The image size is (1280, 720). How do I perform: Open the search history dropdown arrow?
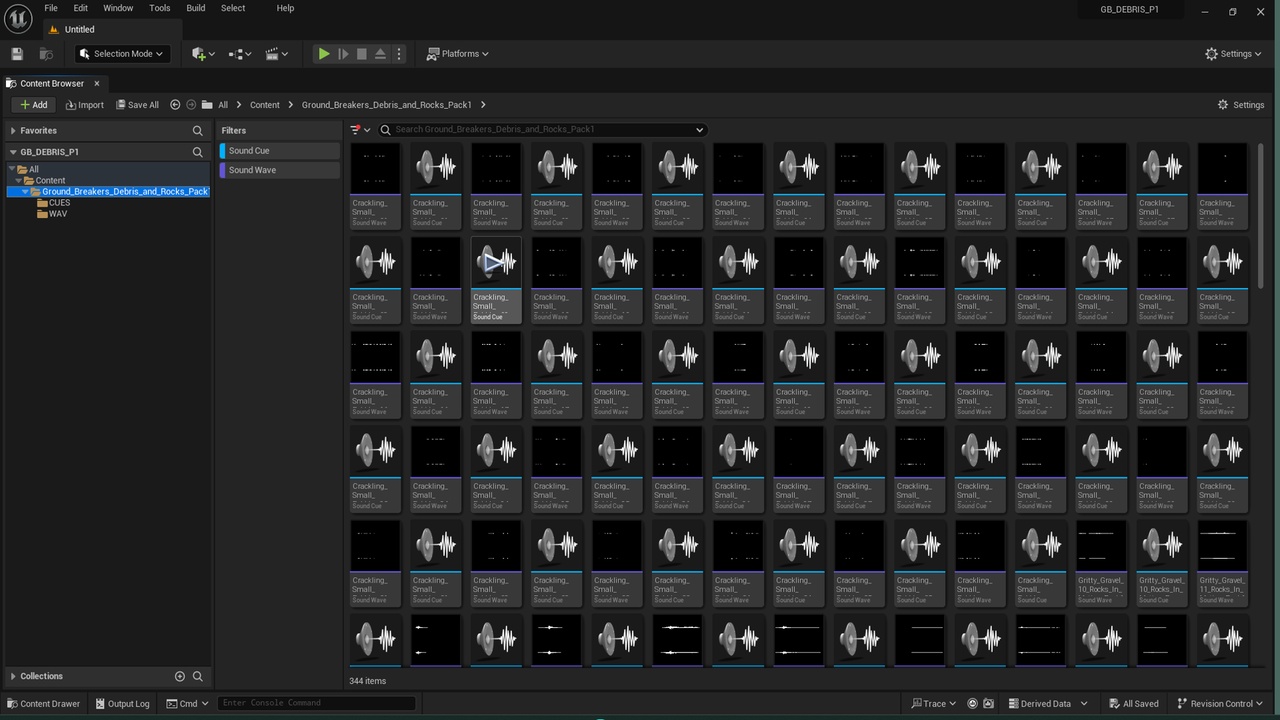coord(699,130)
